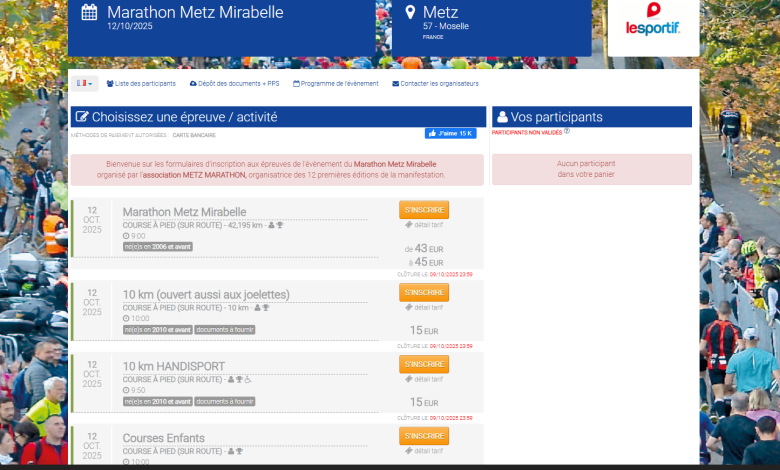Click the calendar icon beside Marathon Metz Mirabelle

point(90,12)
